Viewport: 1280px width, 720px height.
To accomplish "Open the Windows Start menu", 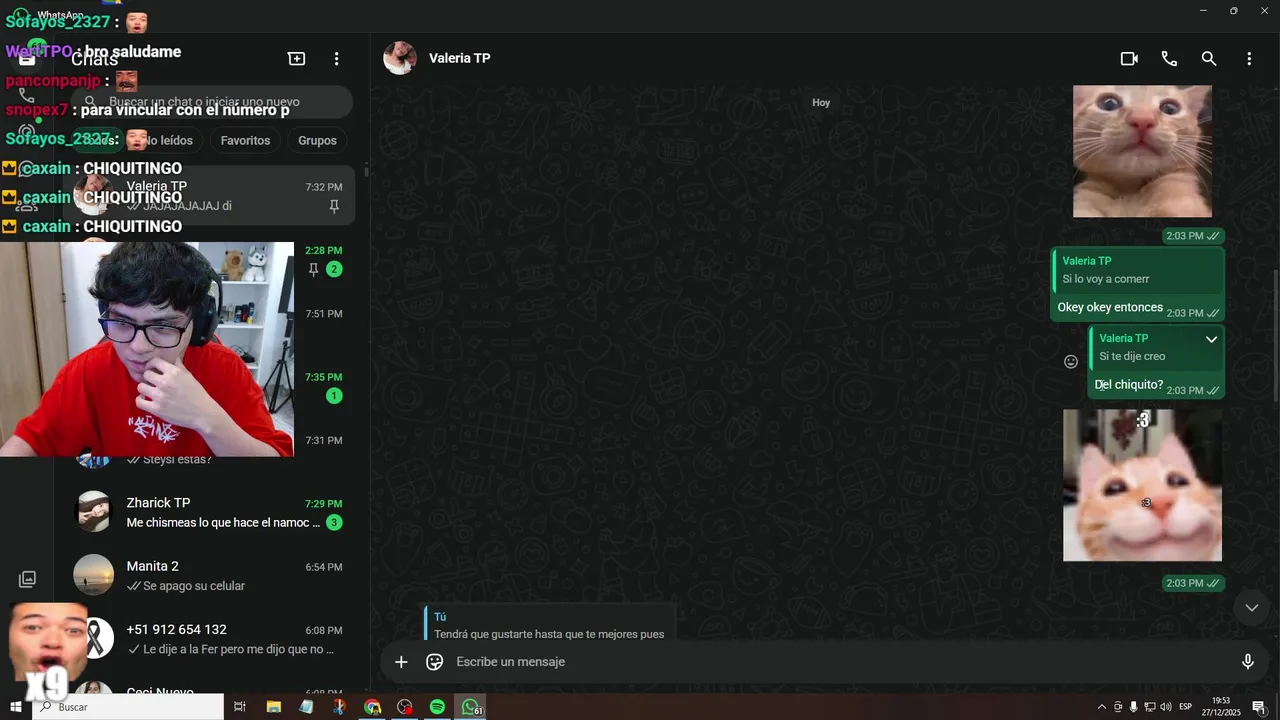I will point(16,707).
